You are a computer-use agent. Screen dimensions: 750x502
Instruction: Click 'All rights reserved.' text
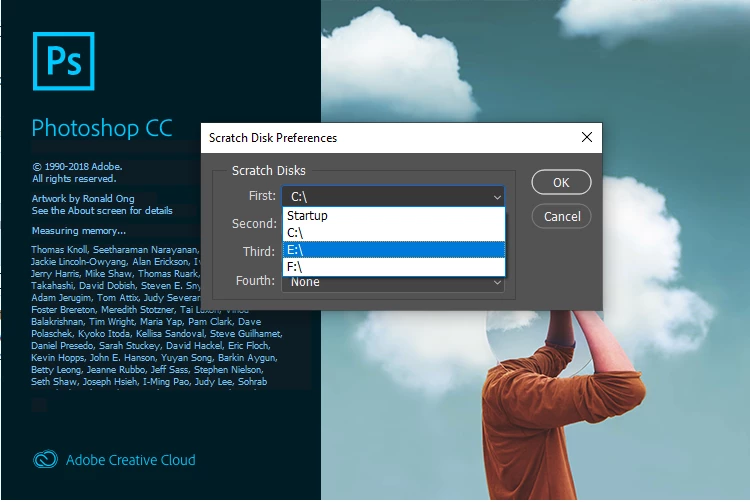[74, 178]
